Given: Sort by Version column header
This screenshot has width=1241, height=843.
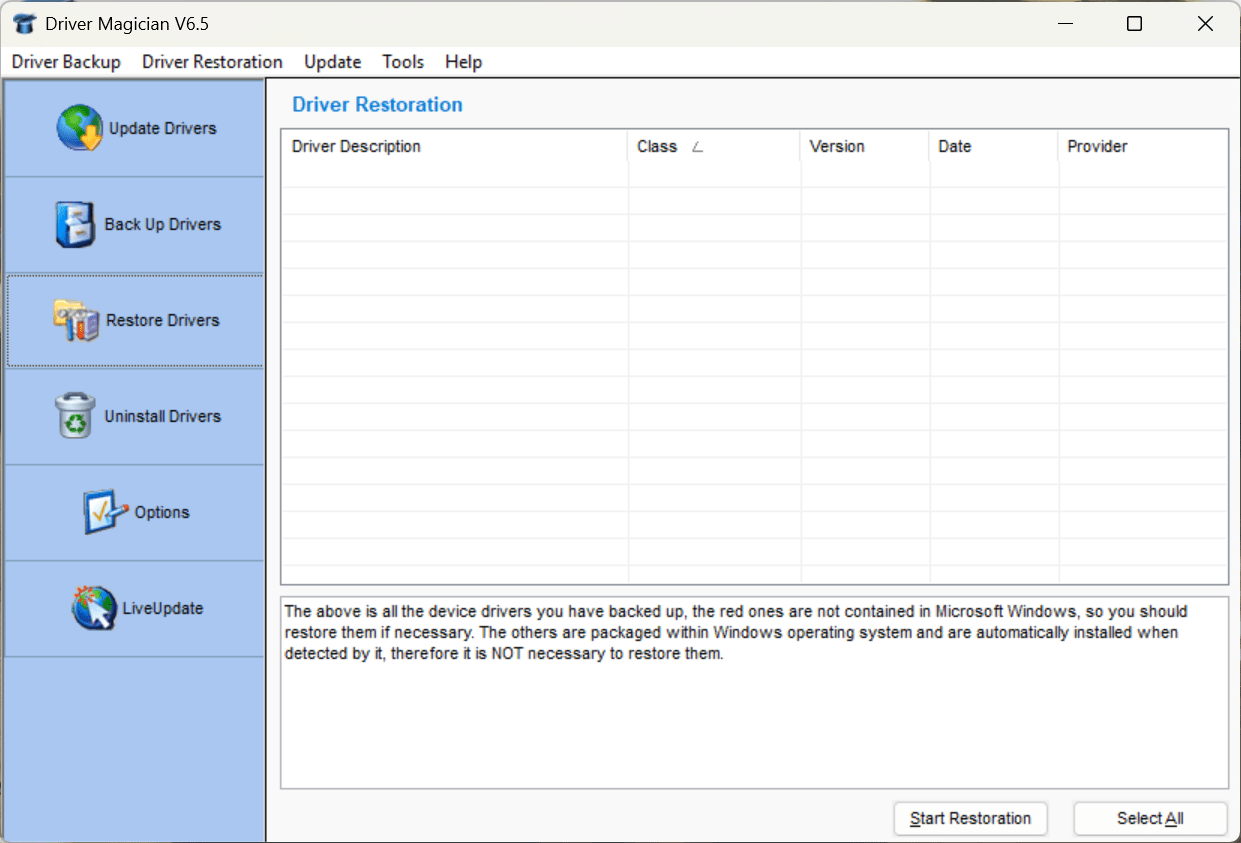Looking at the screenshot, I should 865,146.
